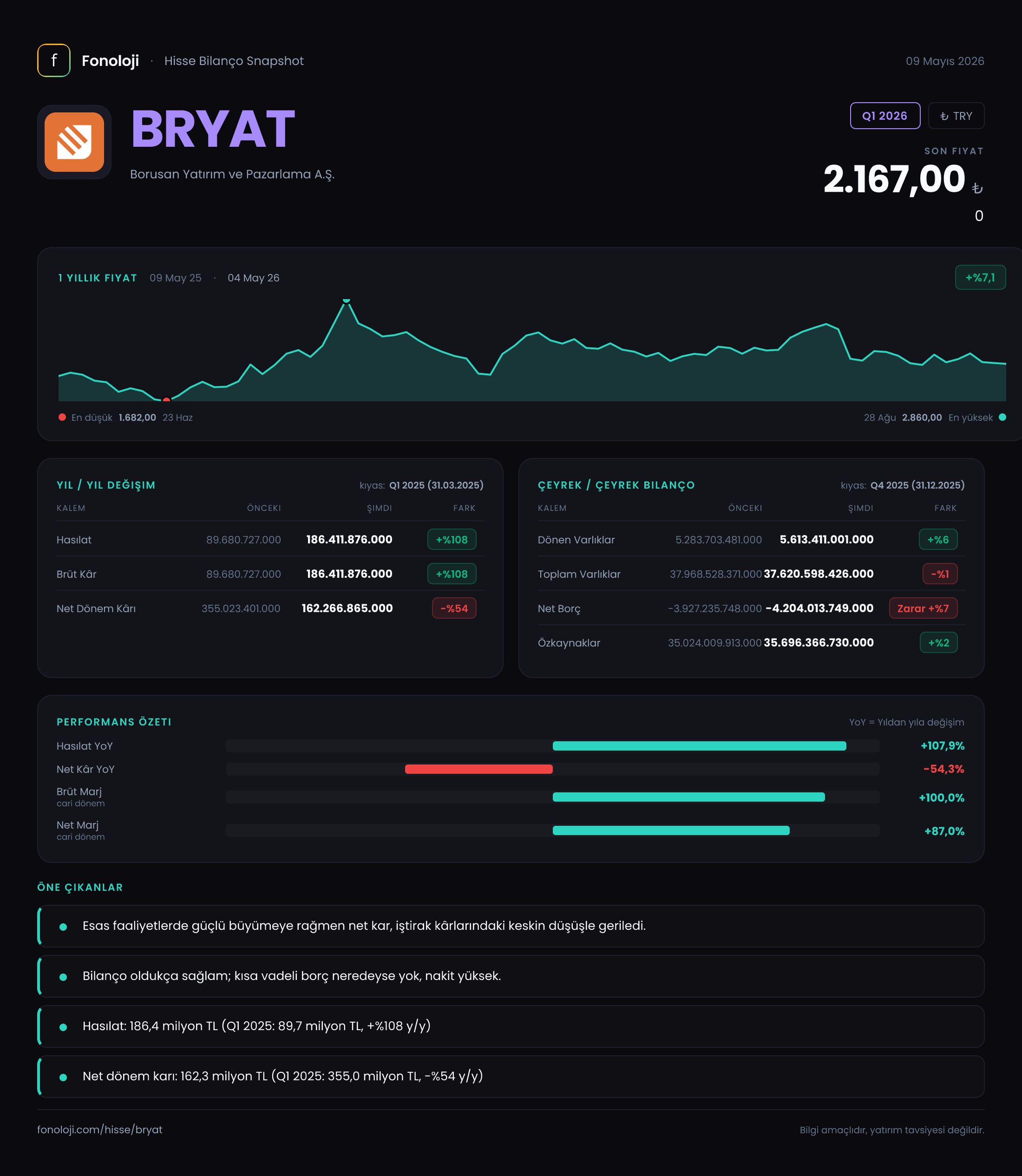Click the 'Hasılat: 186,4 milyon TL' highlight card

pyautogui.click(x=511, y=1026)
